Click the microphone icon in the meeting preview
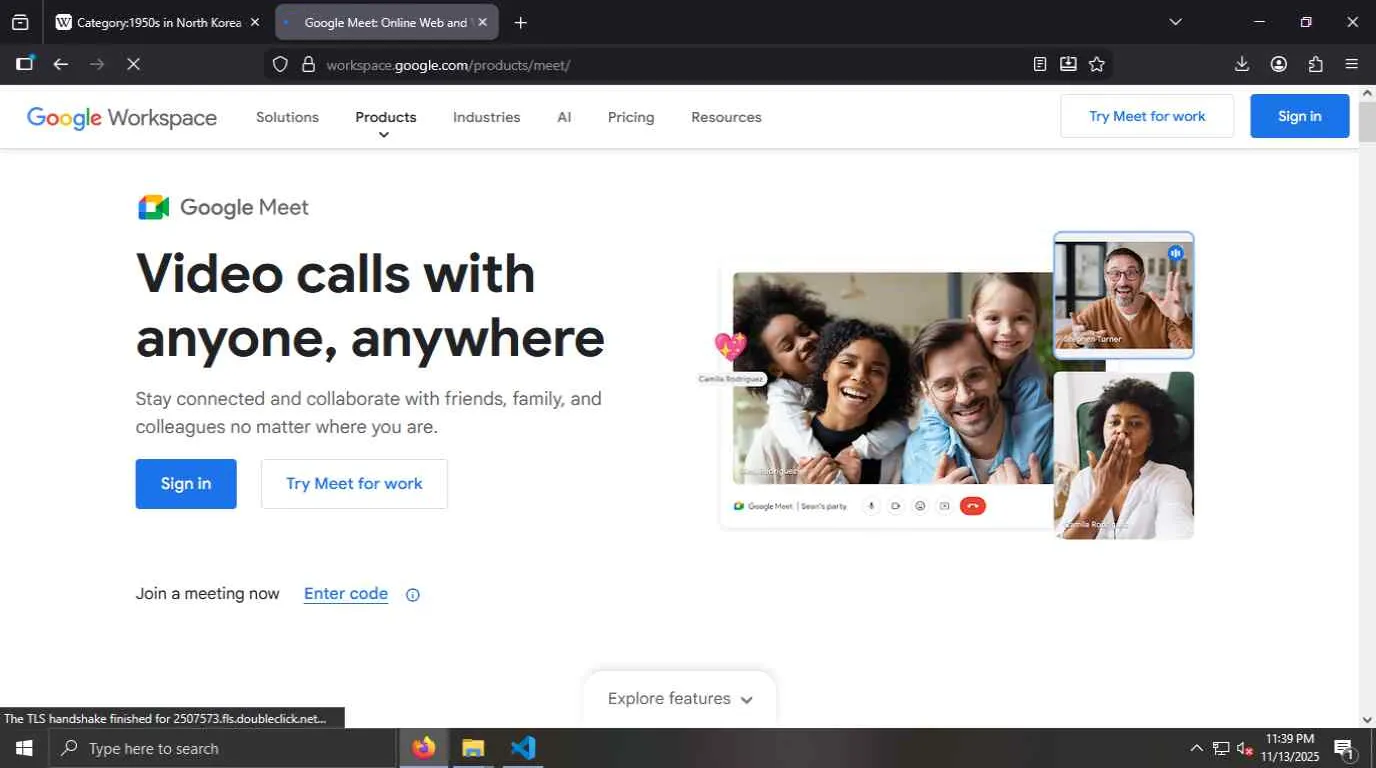1376x768 pixels. [871, 506]
